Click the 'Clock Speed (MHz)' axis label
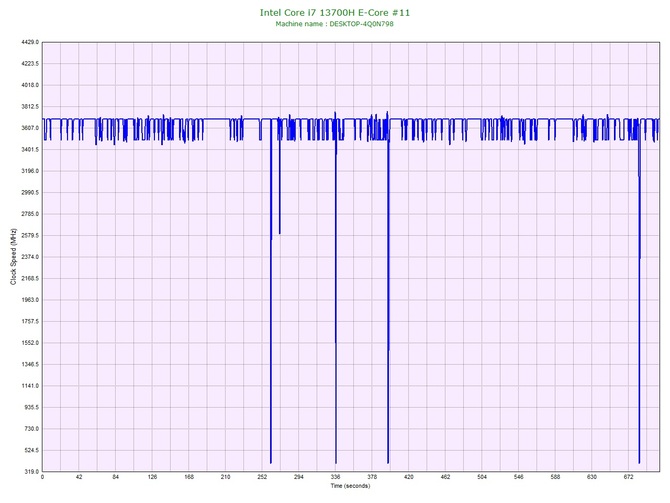670x503 pixels. 13,256
